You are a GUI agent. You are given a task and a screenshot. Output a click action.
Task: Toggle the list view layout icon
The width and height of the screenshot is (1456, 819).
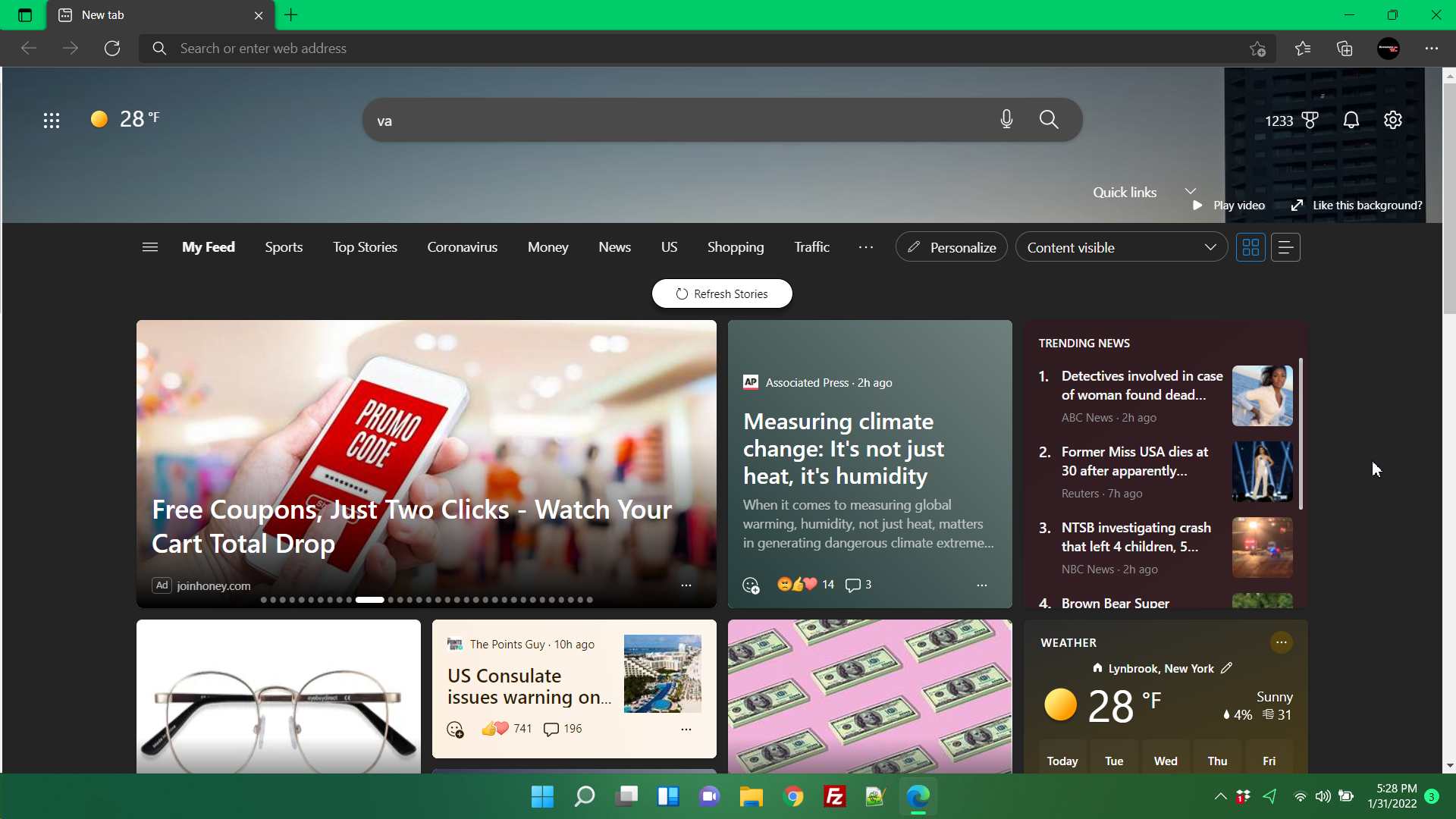[1286, 246]
